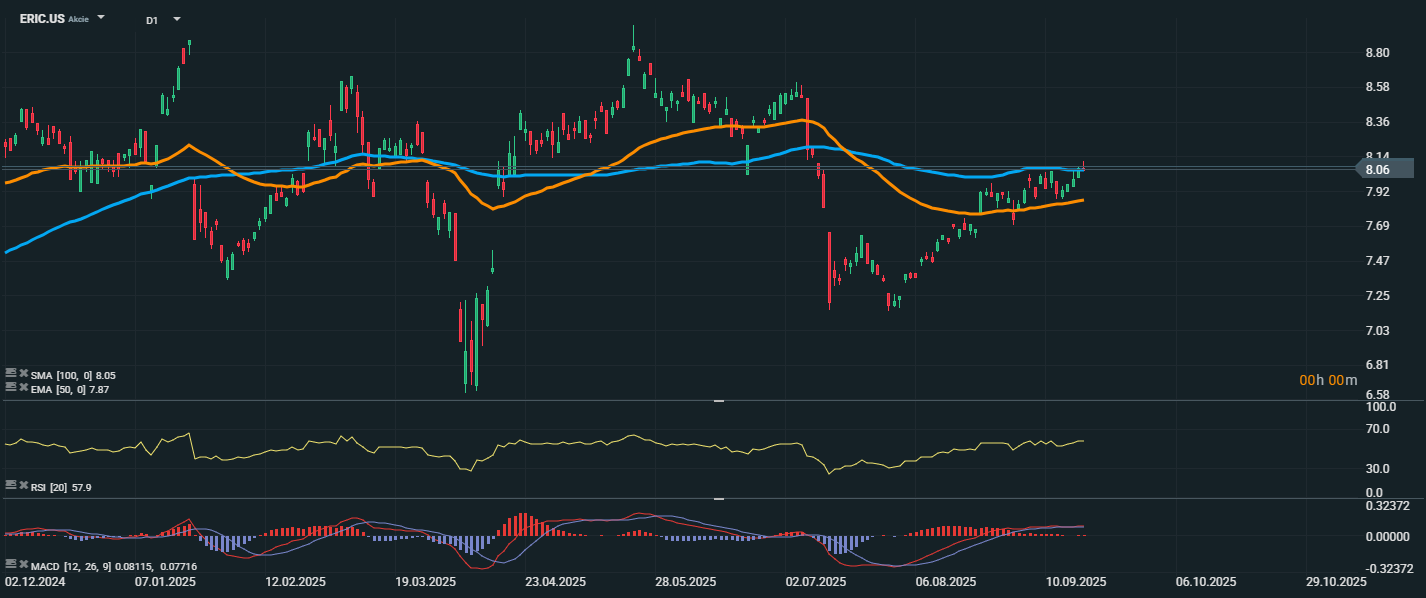Click the resize handle above MACD panel
The width and height of the screenshot is (1426, 598).
coord(718,498)
